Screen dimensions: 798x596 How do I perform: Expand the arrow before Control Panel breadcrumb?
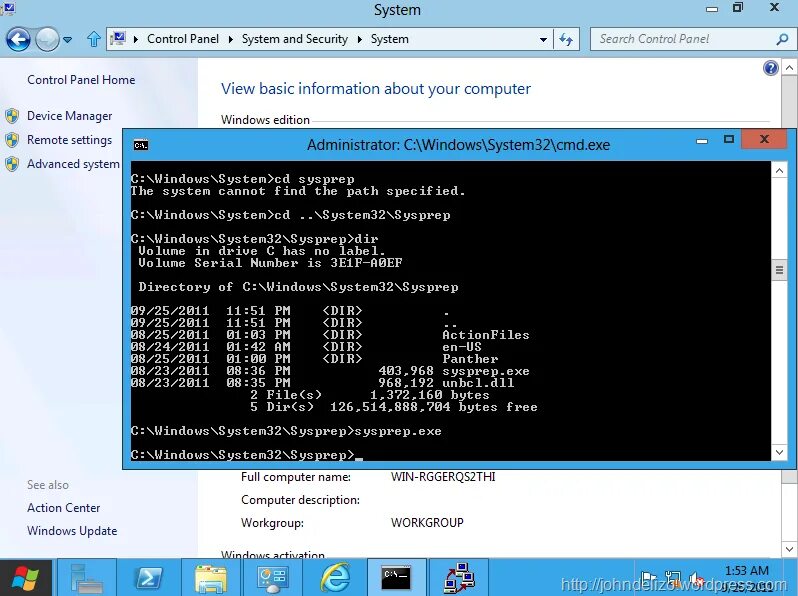tap(135, 39)
